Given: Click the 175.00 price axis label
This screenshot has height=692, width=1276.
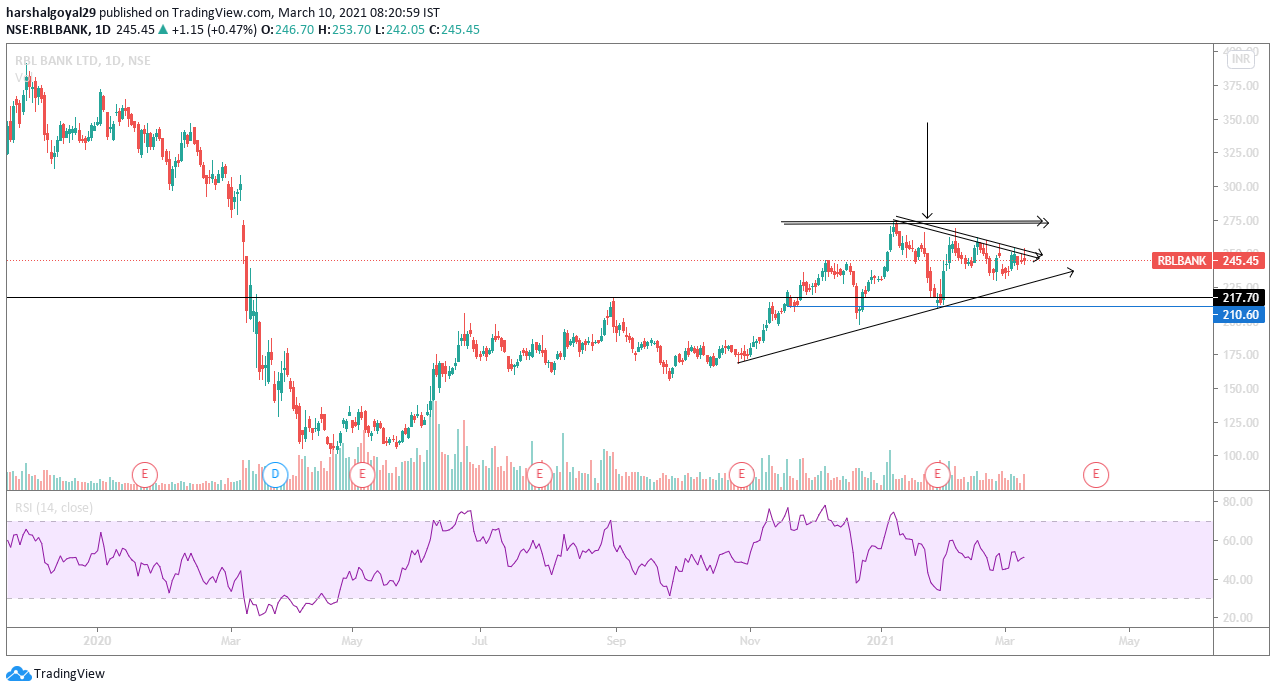Looking at the screenshot, I should [1239, 355].
